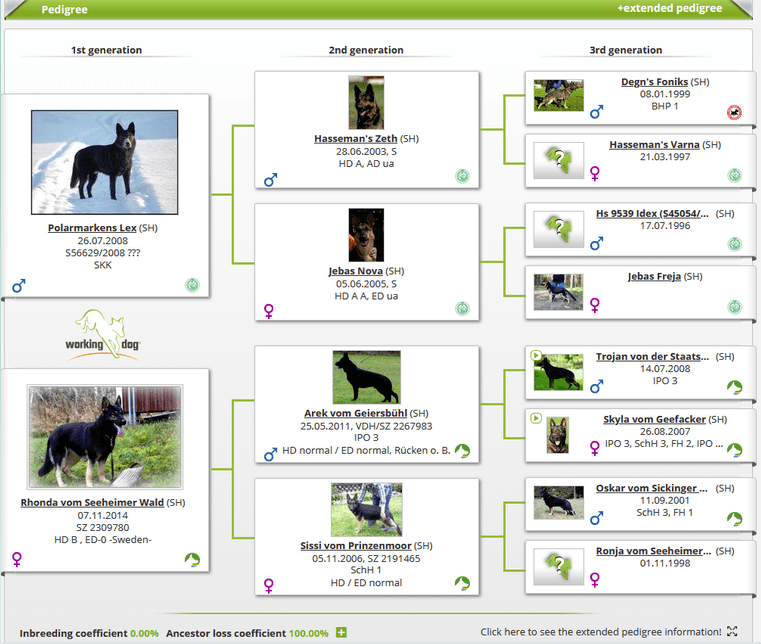
Task: Click the video play icon on Trojan's photo
Action: coord(538,355)
